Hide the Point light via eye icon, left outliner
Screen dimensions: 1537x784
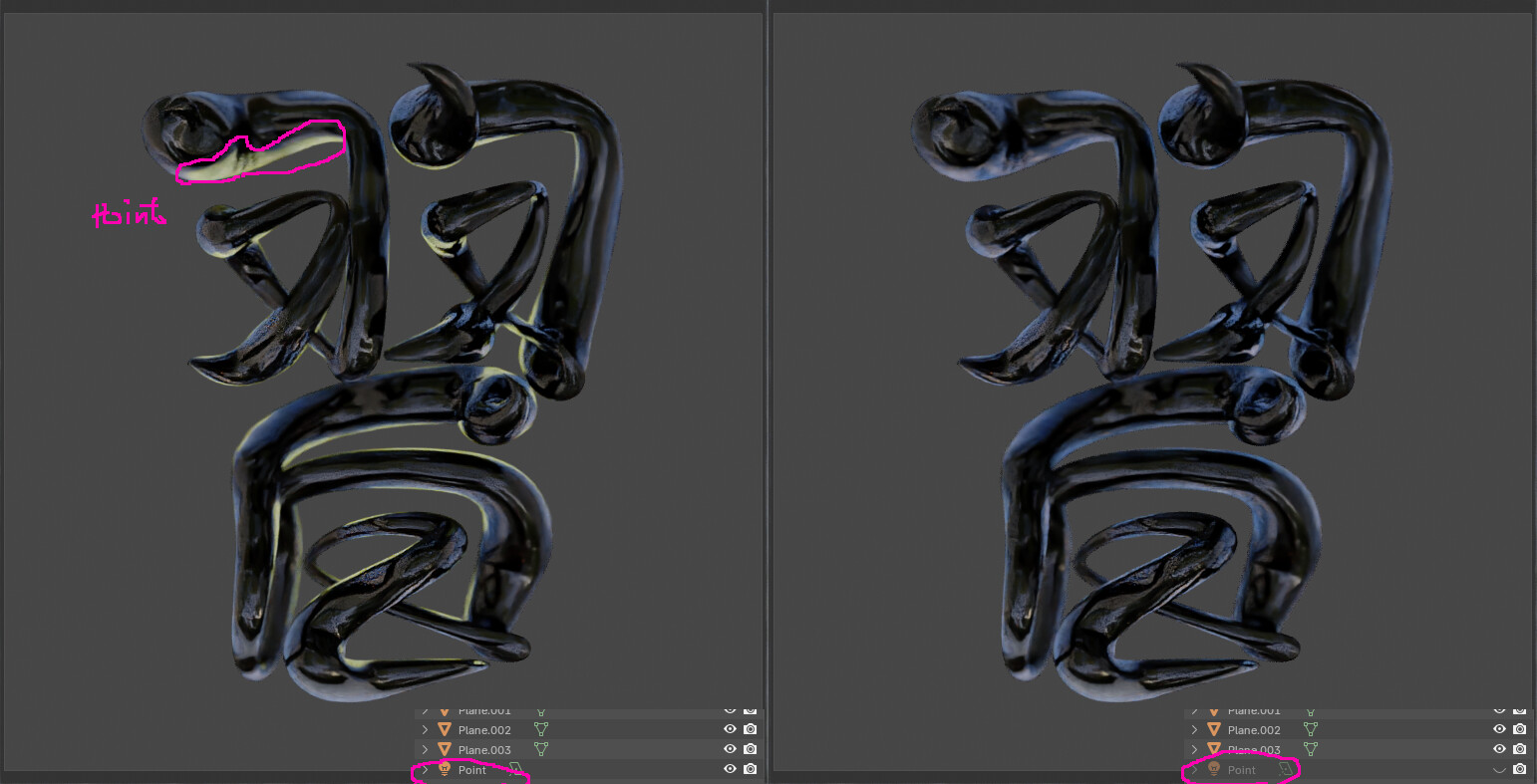pyautogui.click(x=730, y=769)
